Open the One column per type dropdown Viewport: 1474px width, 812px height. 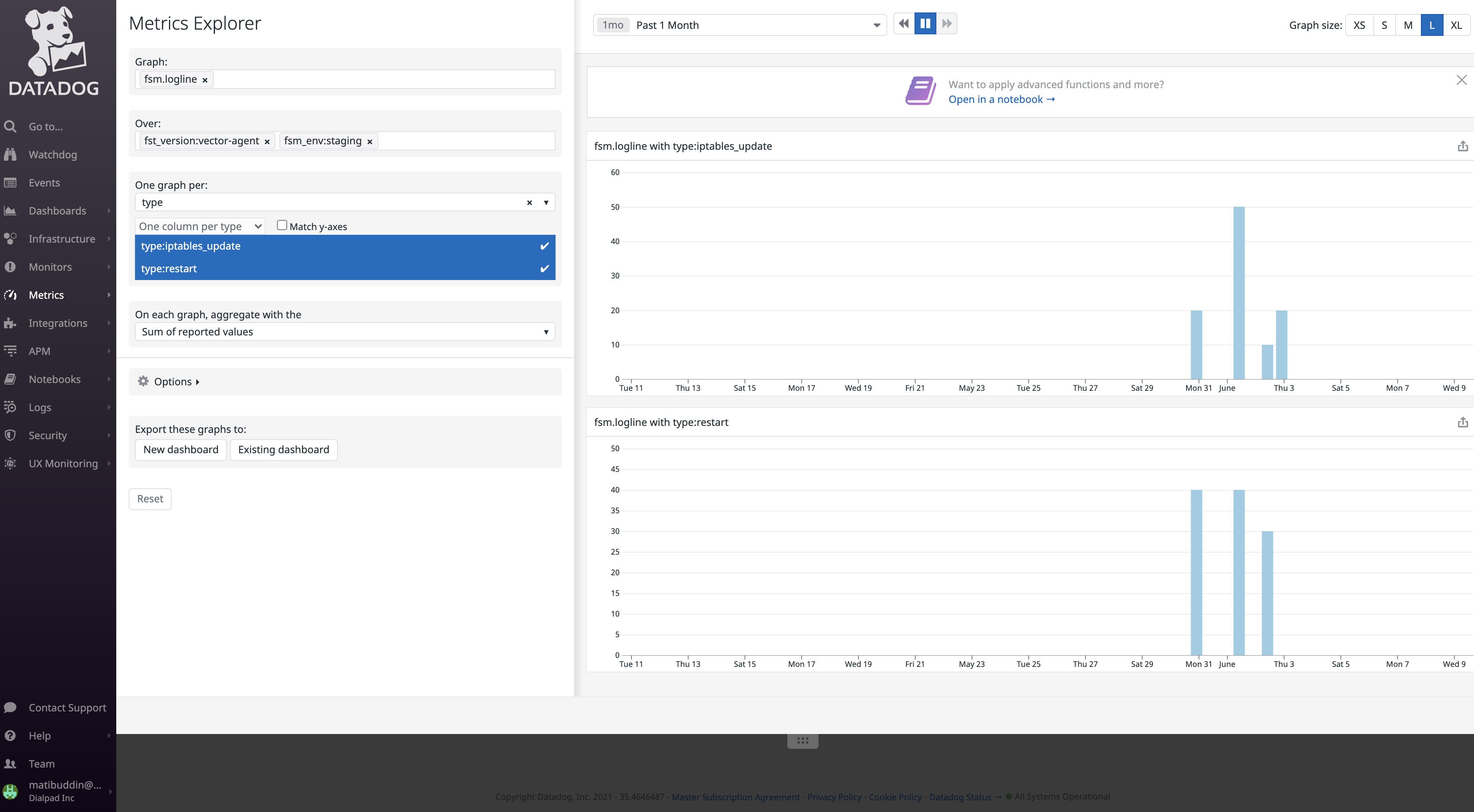[200, 225]
